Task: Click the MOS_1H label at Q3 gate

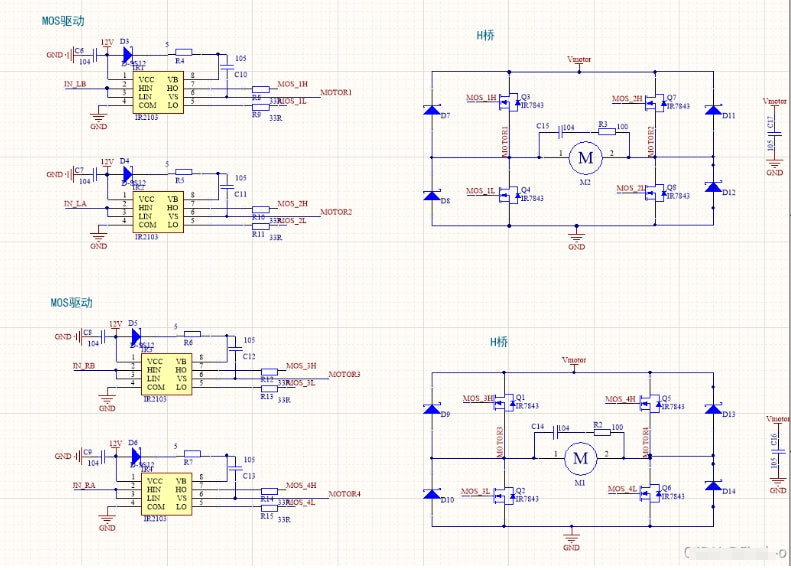Action: point(481,97)
